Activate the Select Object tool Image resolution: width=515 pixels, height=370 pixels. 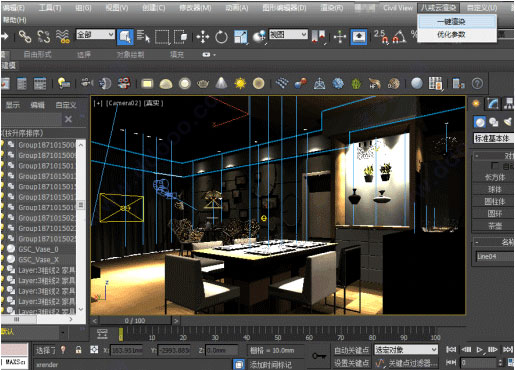tap(125, 36)
